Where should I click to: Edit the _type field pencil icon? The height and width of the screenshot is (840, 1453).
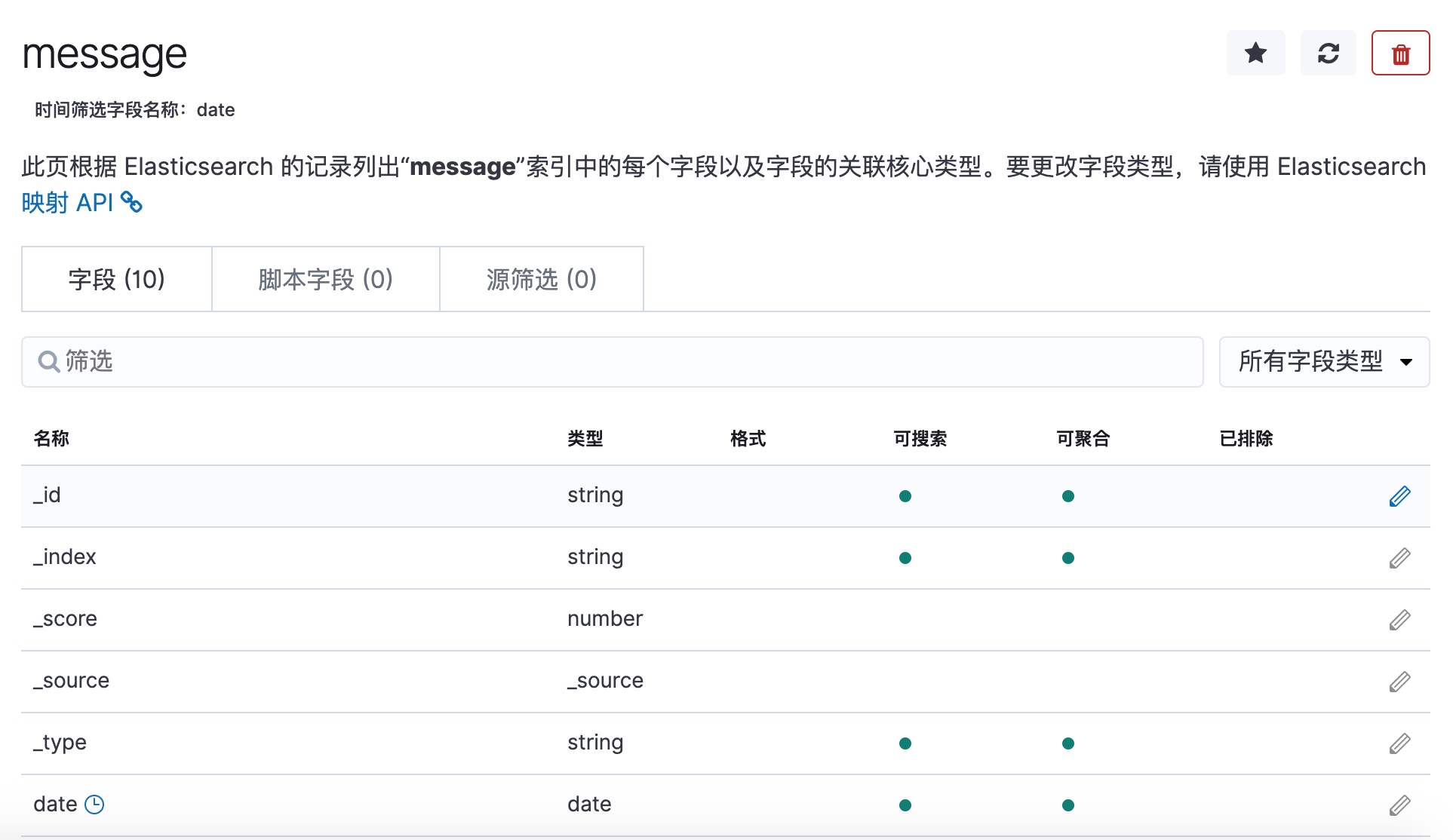point(1399,743)
